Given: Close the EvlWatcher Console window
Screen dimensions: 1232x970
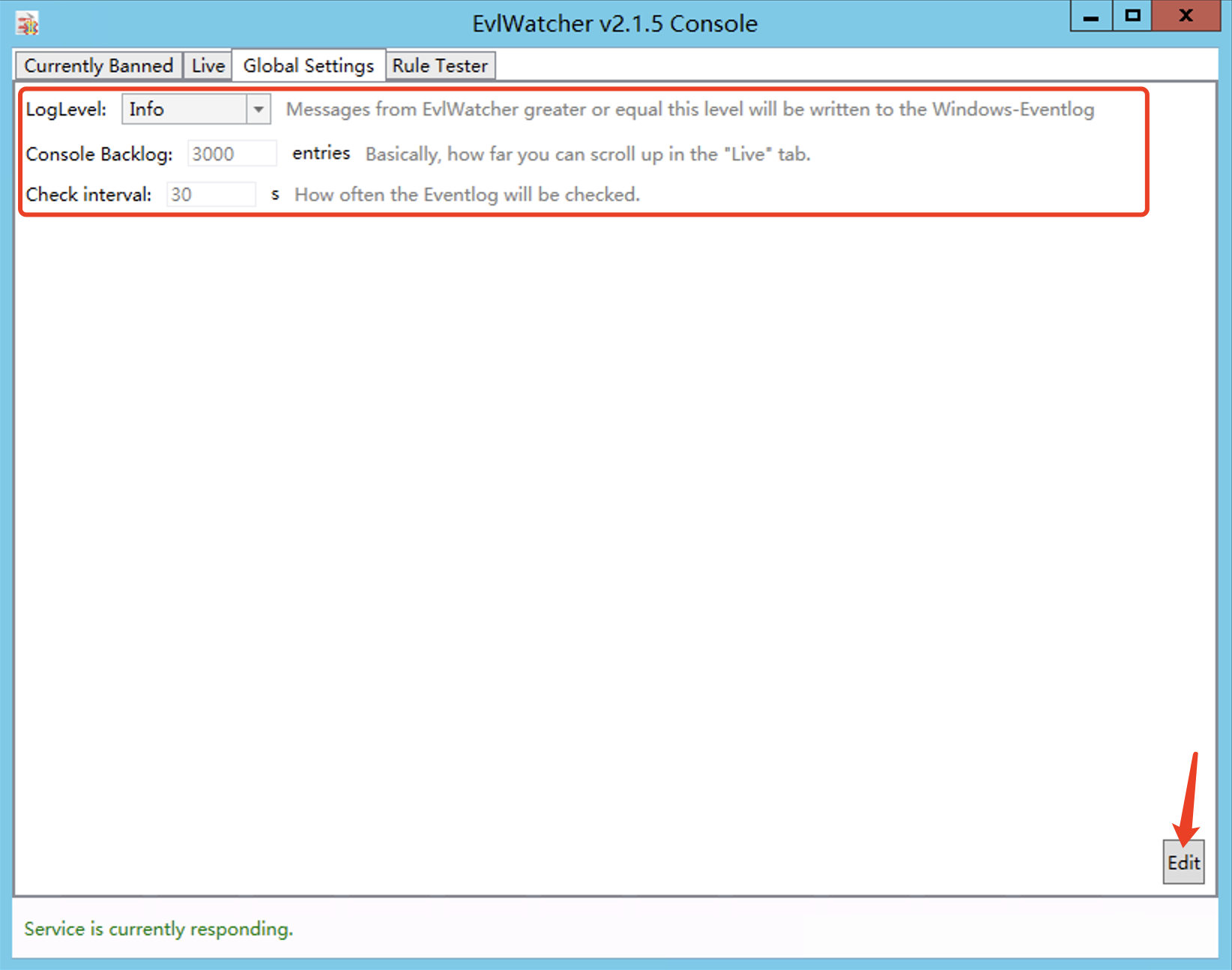Looking at the screenshot, I should pos(1186,16).
